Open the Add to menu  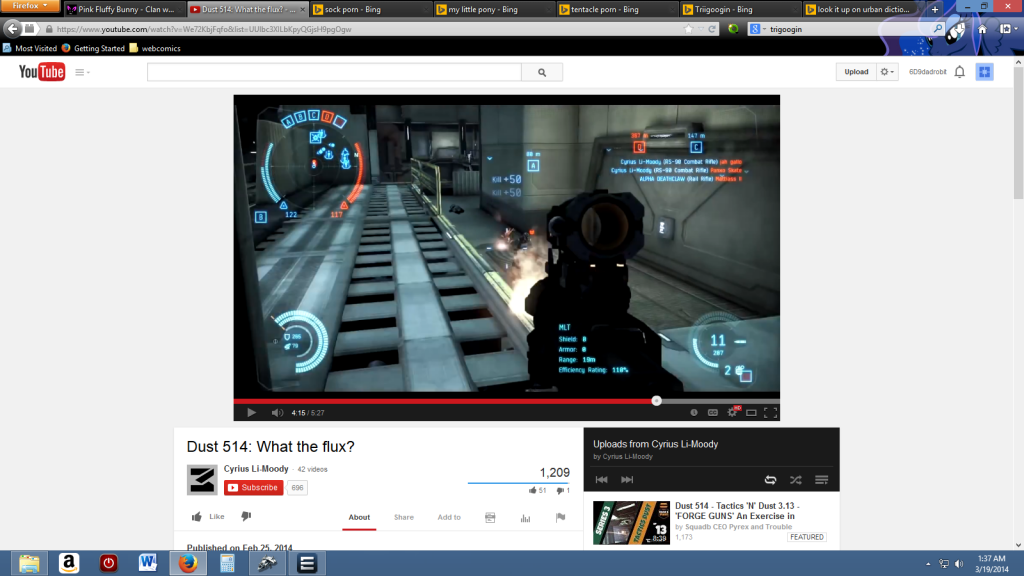(x=449, y=517)
